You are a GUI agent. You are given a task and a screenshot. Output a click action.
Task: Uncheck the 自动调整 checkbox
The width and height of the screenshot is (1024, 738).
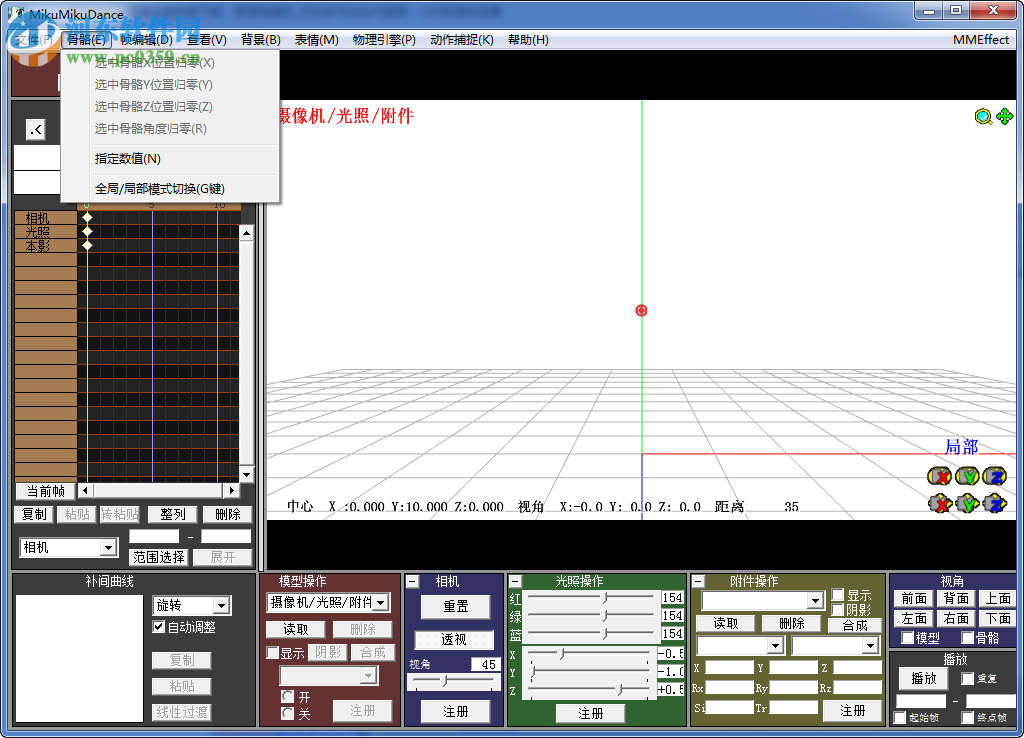(x=158, y=627)
